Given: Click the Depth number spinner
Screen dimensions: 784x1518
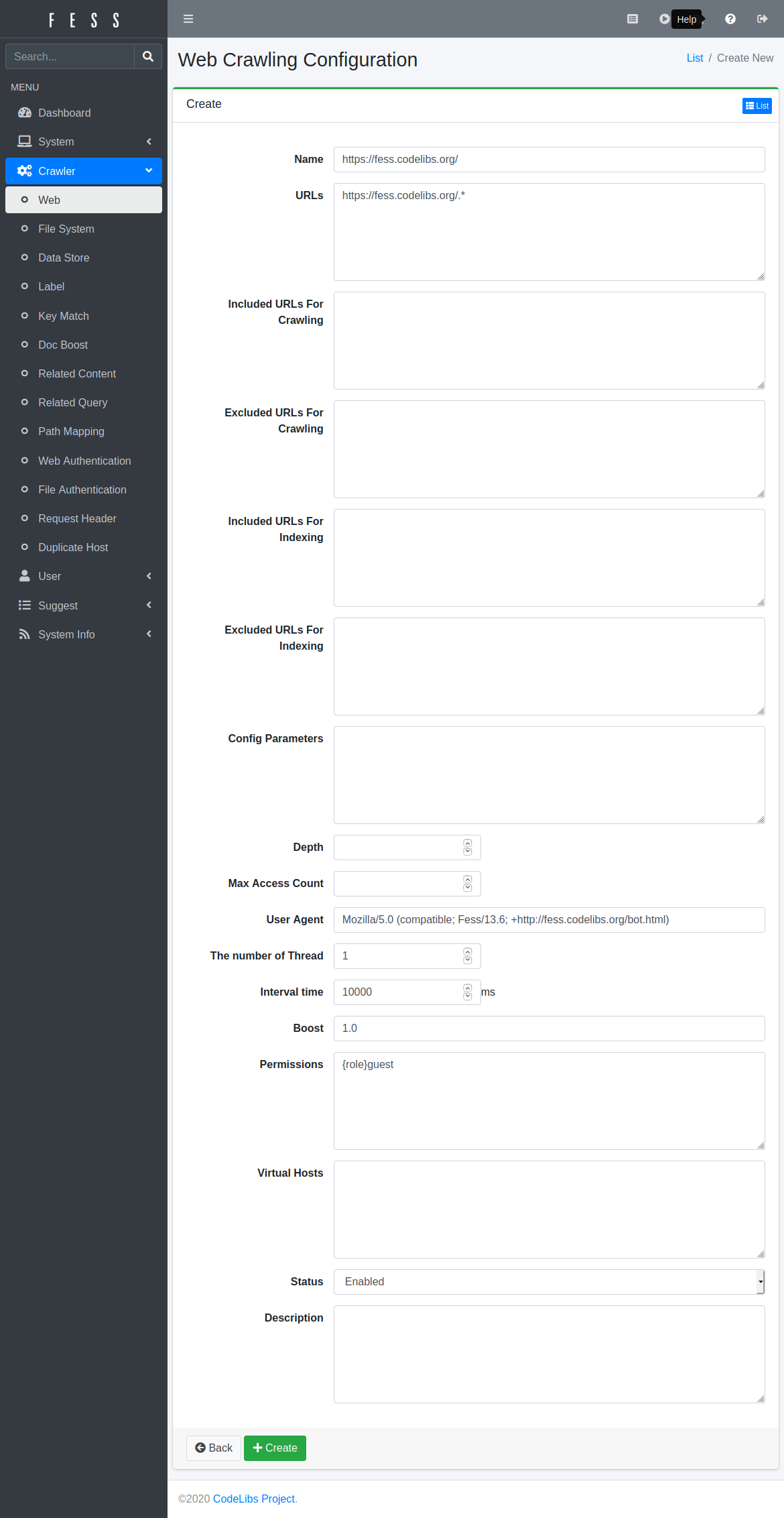Looking at the screenshot, I should [x=468, y=848].
